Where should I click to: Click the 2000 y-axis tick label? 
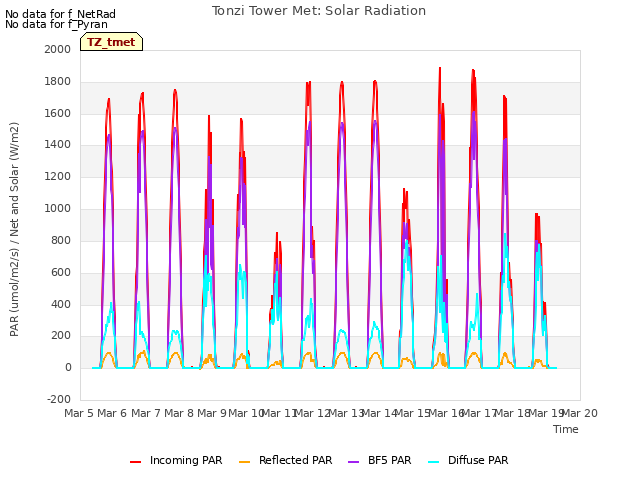[58, 49]
